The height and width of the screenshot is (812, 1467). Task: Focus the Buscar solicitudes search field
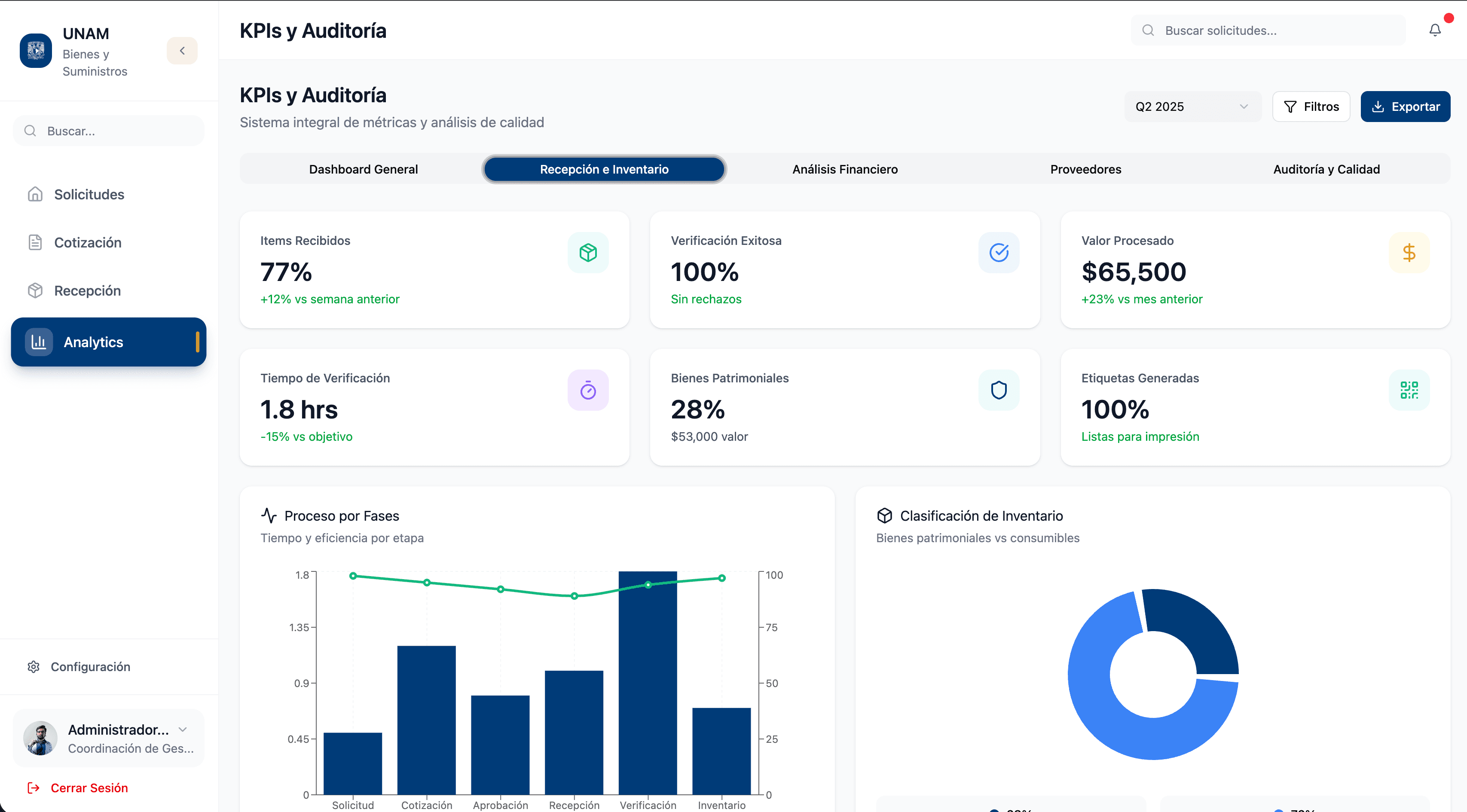(1268, 30)
